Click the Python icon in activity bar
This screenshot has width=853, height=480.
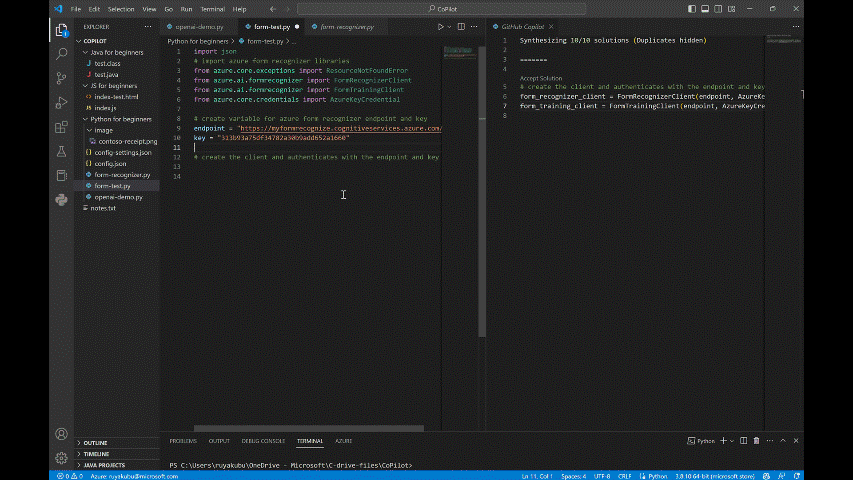[61, 199]
